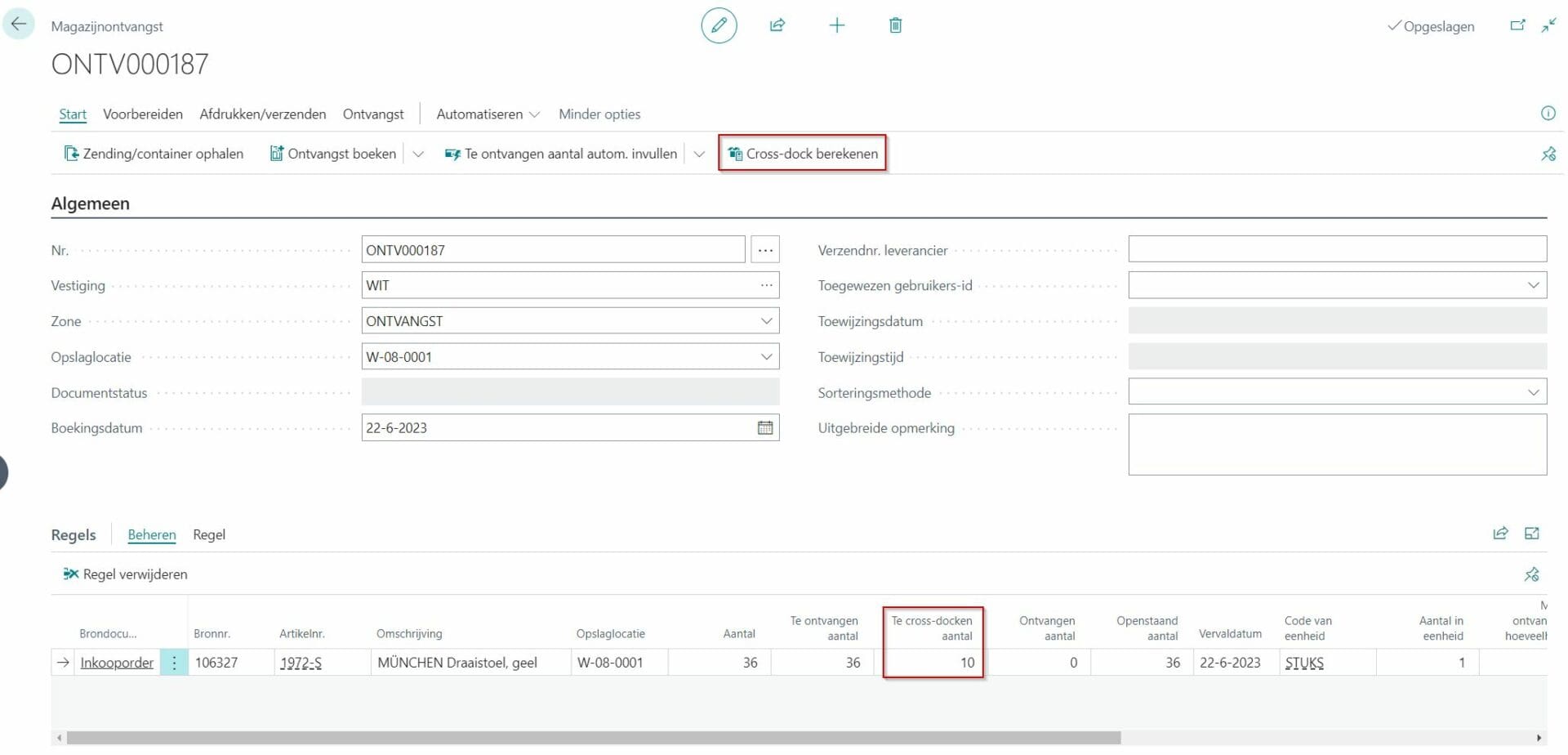Click the Aantal column header

(x=739, y=633)
